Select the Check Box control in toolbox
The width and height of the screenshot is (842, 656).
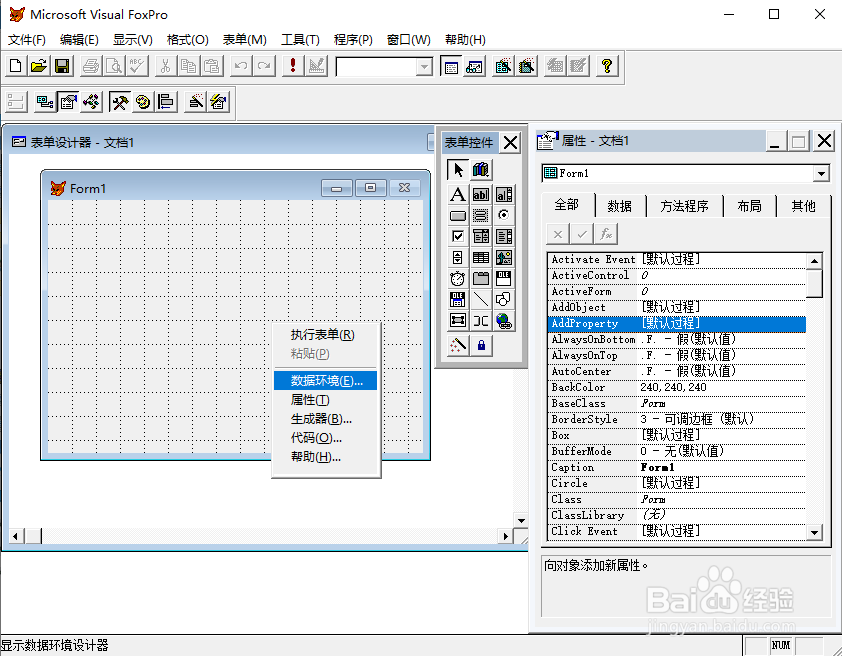click(x=458, y=237)
